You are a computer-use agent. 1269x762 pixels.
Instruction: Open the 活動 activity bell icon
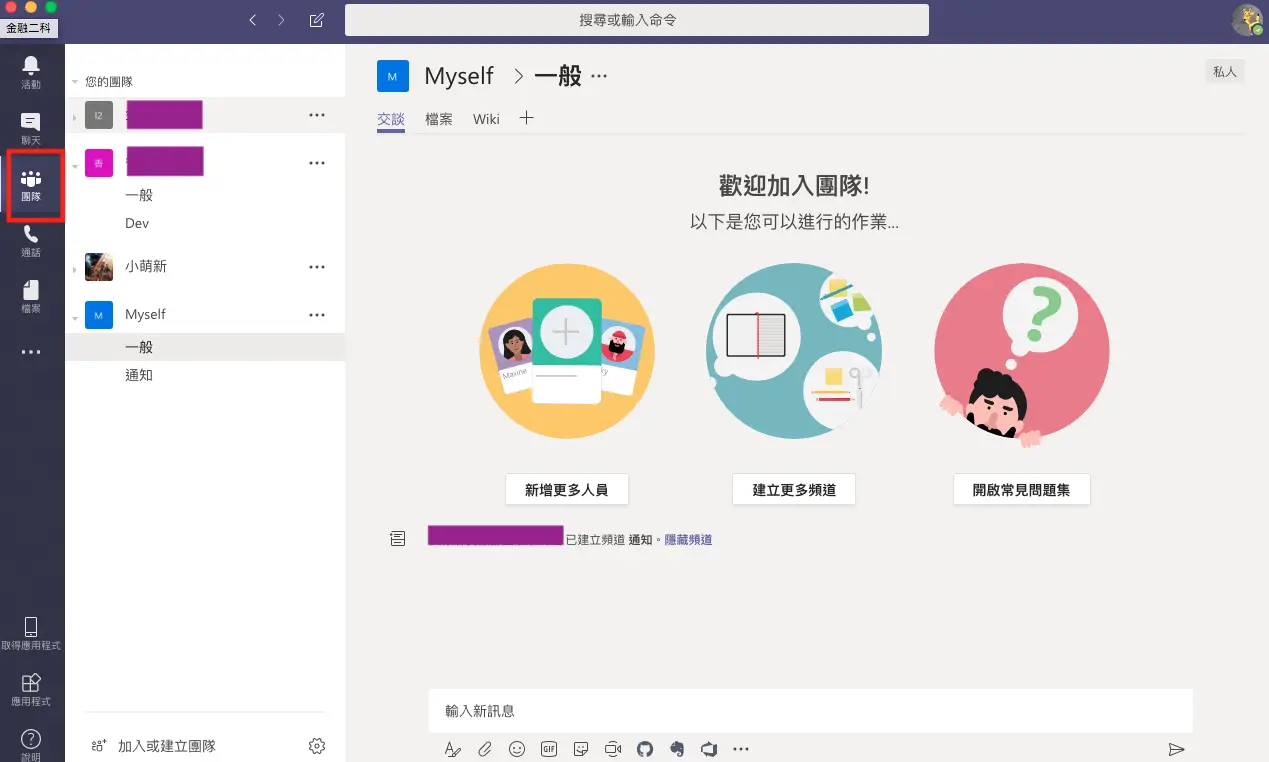tap(31, 71)
